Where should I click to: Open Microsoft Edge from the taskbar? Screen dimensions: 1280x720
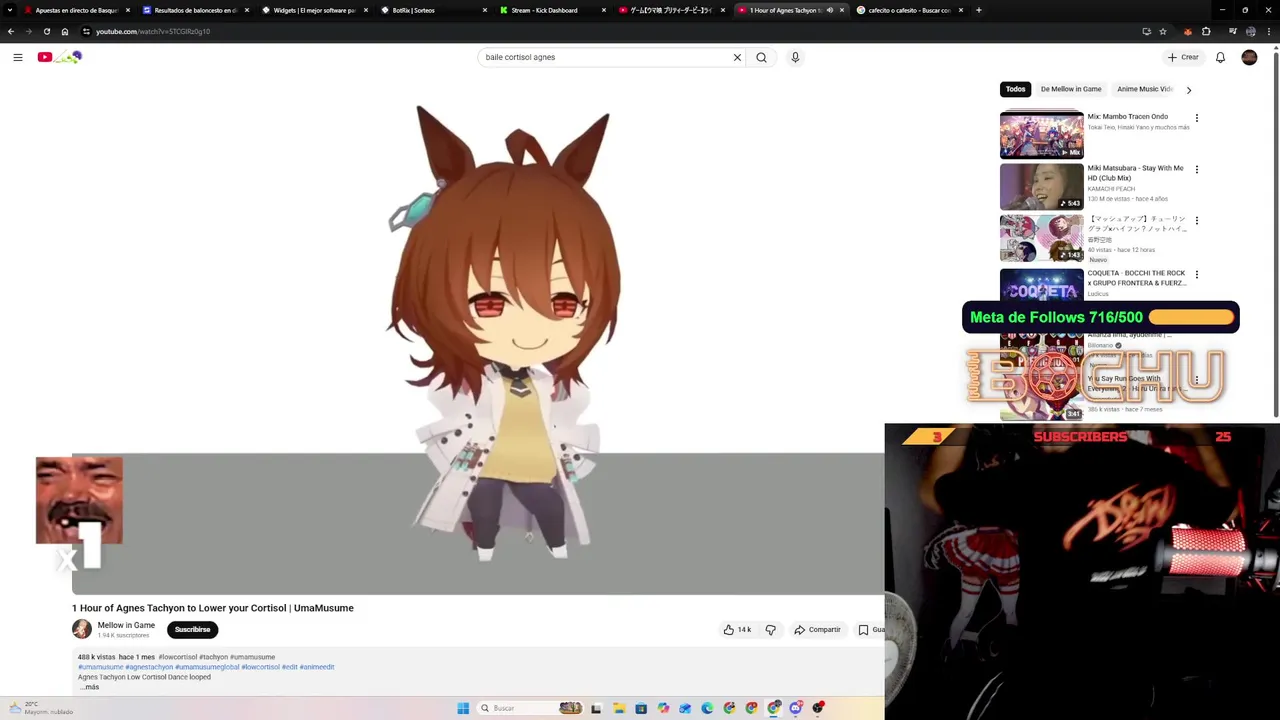pos(707,708)
